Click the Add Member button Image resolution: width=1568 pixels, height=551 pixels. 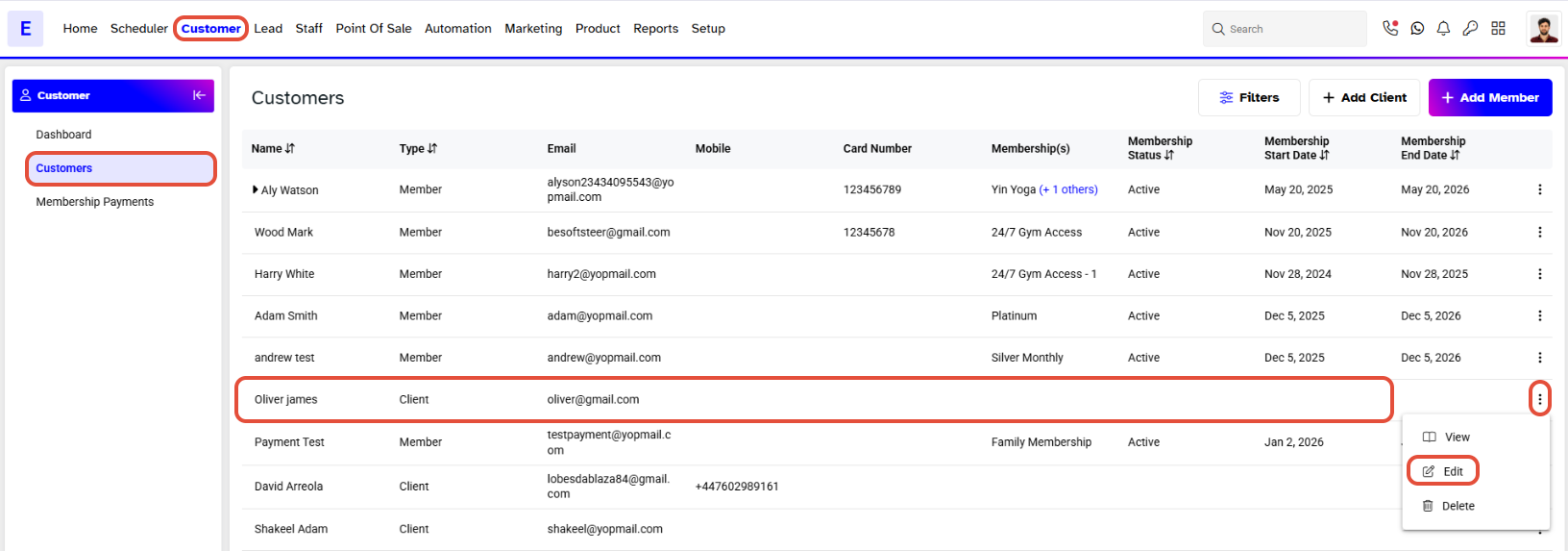(x=1490, y=97)
